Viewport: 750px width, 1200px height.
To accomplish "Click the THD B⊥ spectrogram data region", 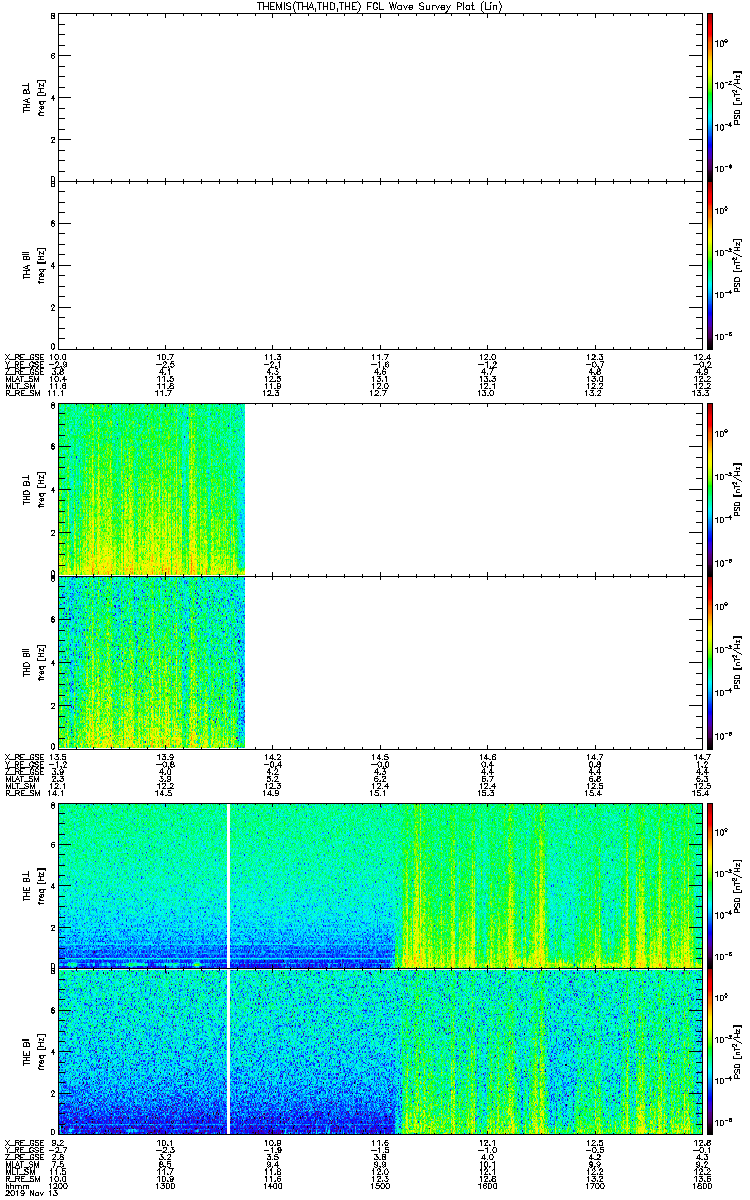I will (151, 489).
